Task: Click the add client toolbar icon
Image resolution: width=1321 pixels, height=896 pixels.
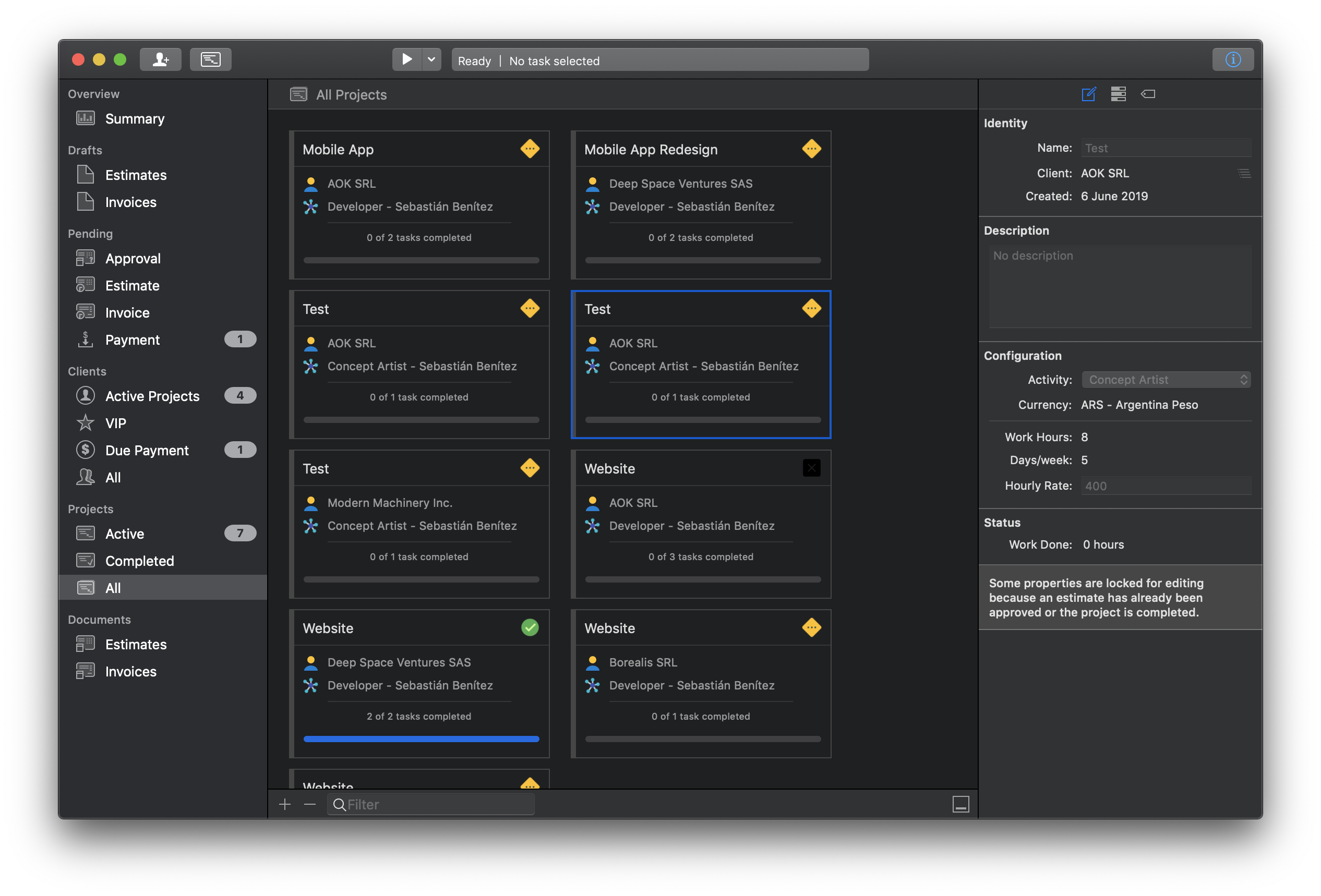Action: [x=160, y=59]
